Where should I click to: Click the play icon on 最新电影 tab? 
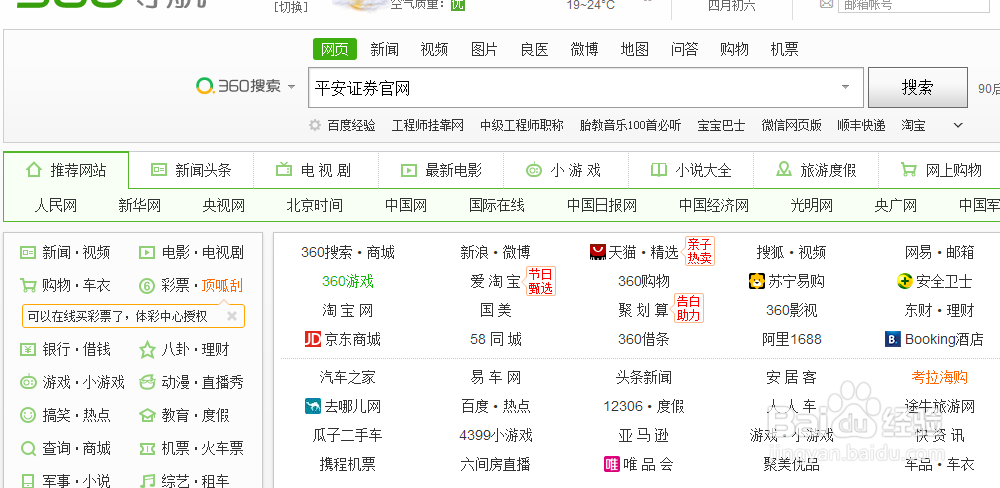tap(408, 170)
